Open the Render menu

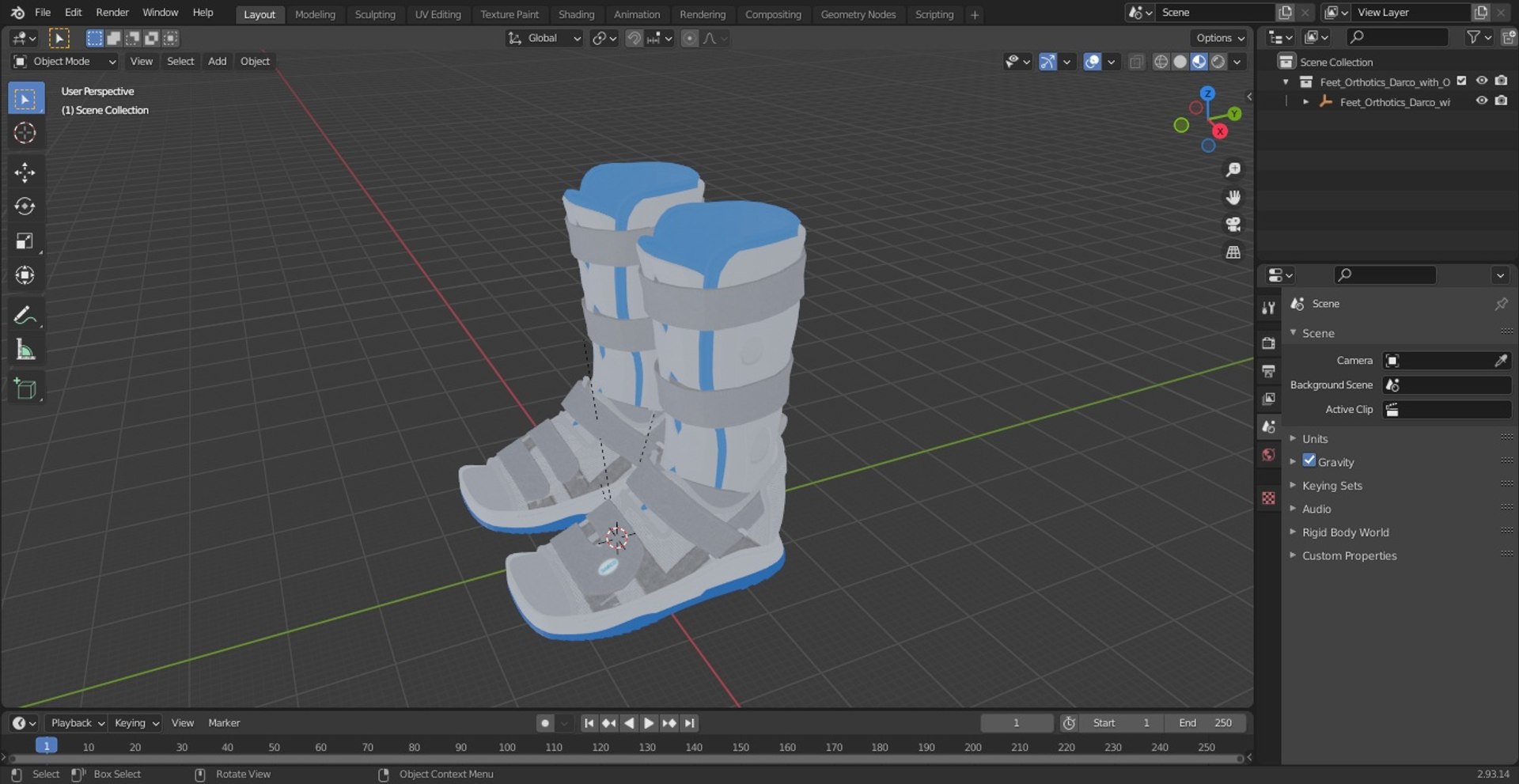[x=112, y=12]
